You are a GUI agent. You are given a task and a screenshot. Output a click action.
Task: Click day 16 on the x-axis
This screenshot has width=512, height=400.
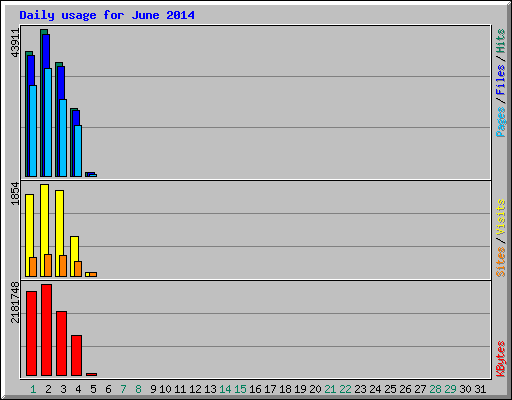click(255, 389)
